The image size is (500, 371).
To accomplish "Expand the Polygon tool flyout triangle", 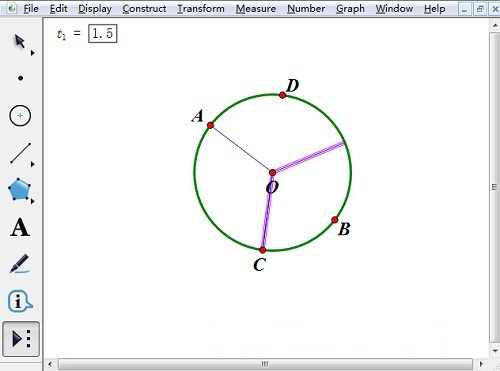I will point(32,201).
